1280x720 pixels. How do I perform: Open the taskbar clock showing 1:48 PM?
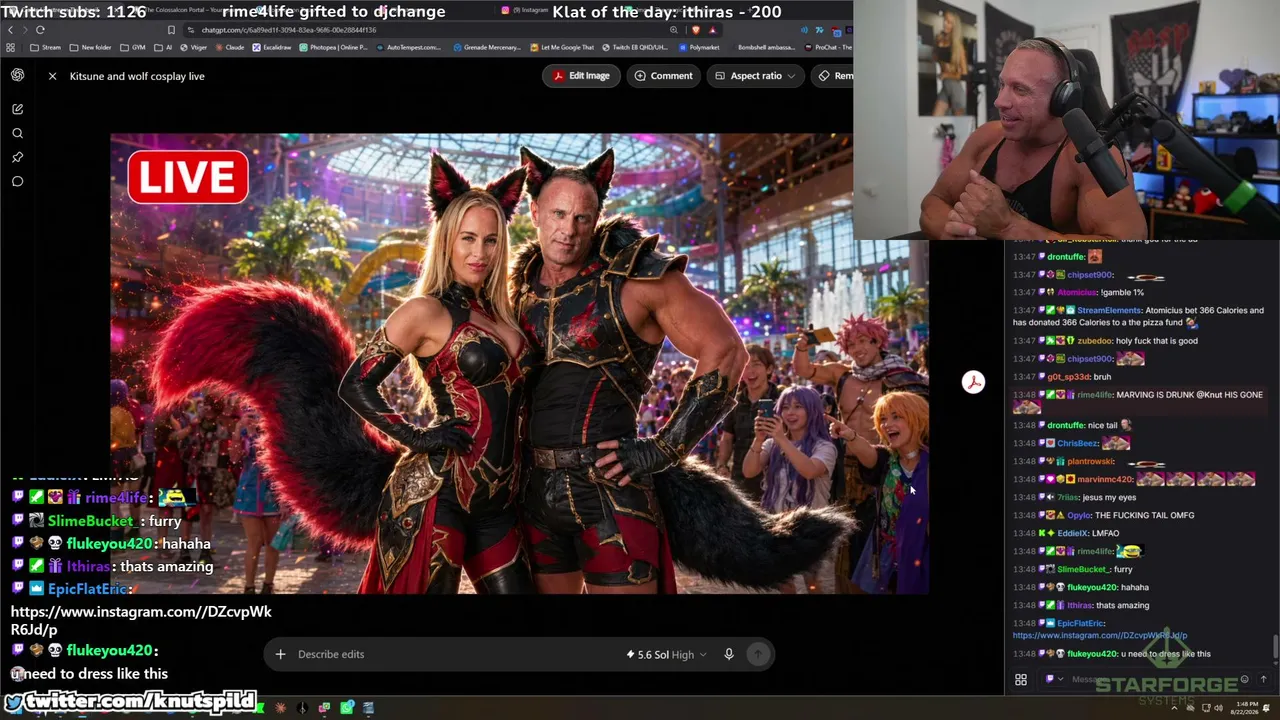[x=1245, y=708]
